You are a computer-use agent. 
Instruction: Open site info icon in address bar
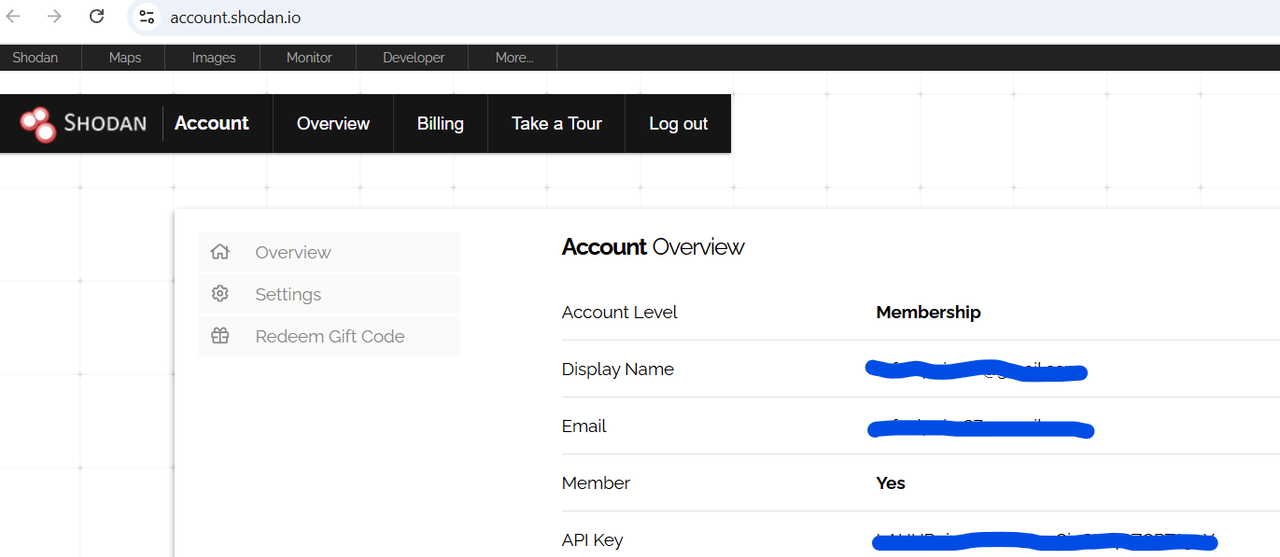pos(147,17)
